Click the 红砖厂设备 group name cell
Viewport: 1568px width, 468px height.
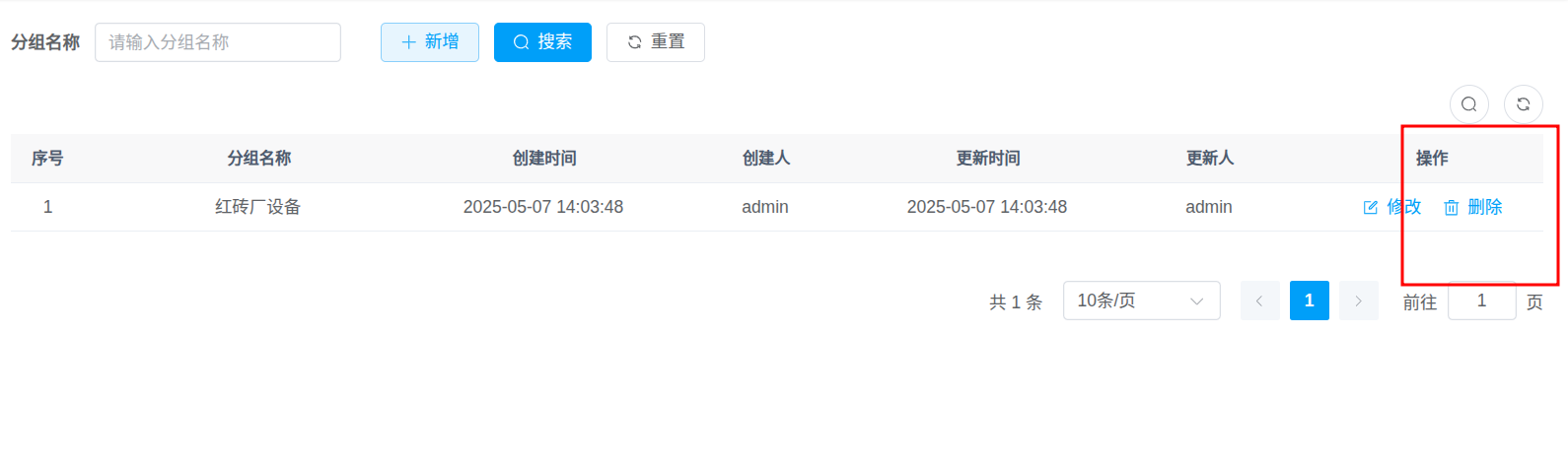tap(258, 207)
